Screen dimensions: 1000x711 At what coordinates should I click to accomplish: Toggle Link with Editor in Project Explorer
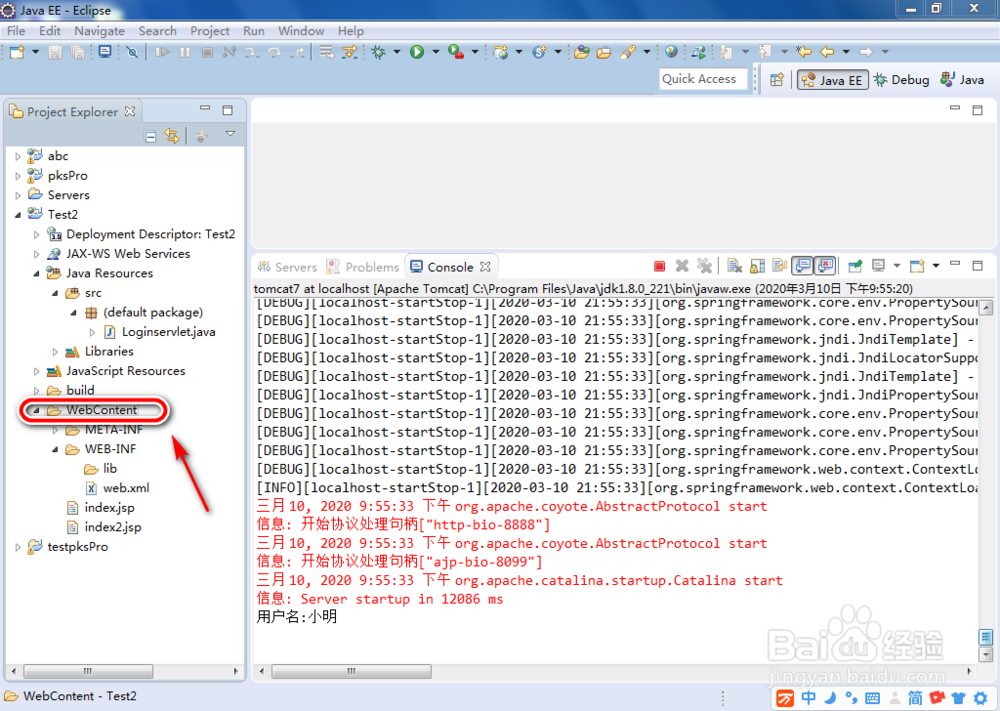[x=172, y=136]
